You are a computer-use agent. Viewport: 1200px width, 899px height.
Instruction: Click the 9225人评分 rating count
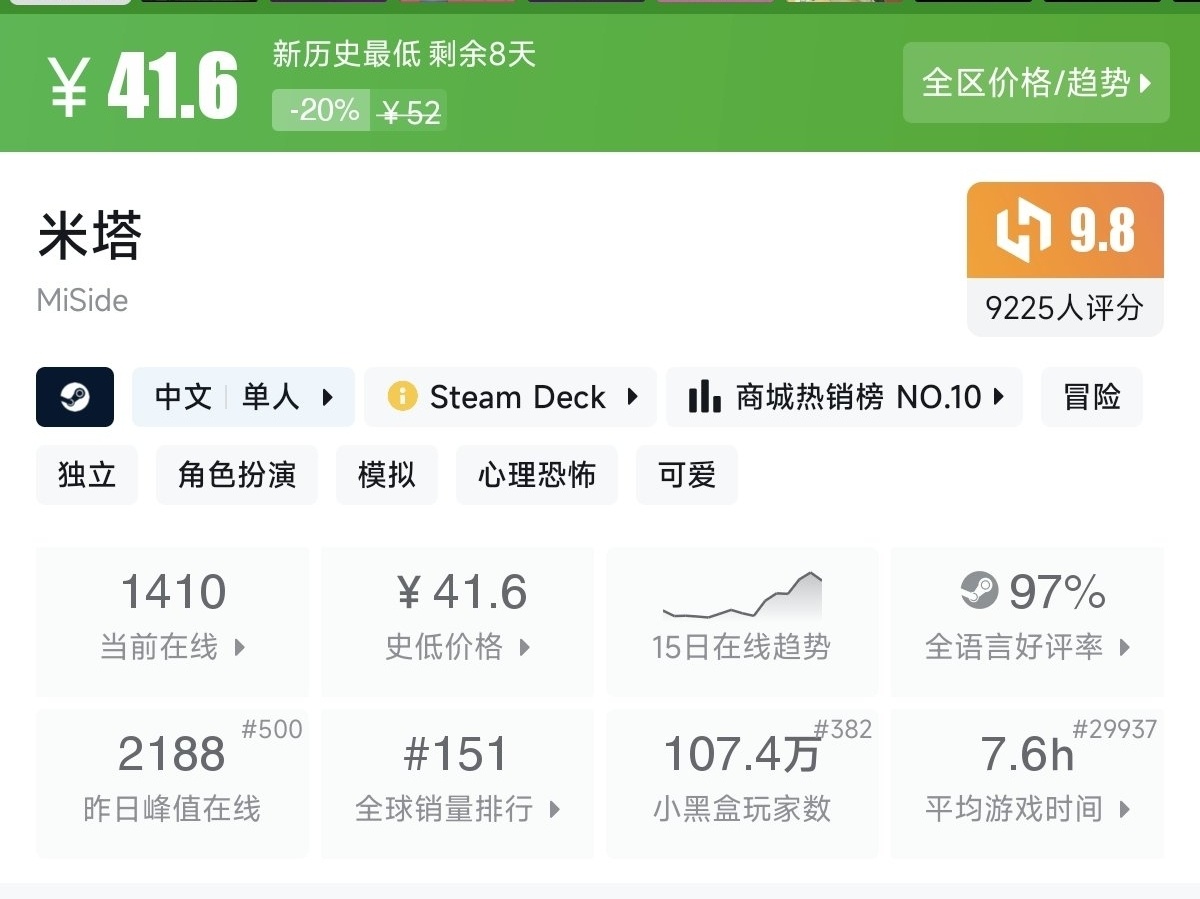pyautogui.click(x=1065, y=307)
